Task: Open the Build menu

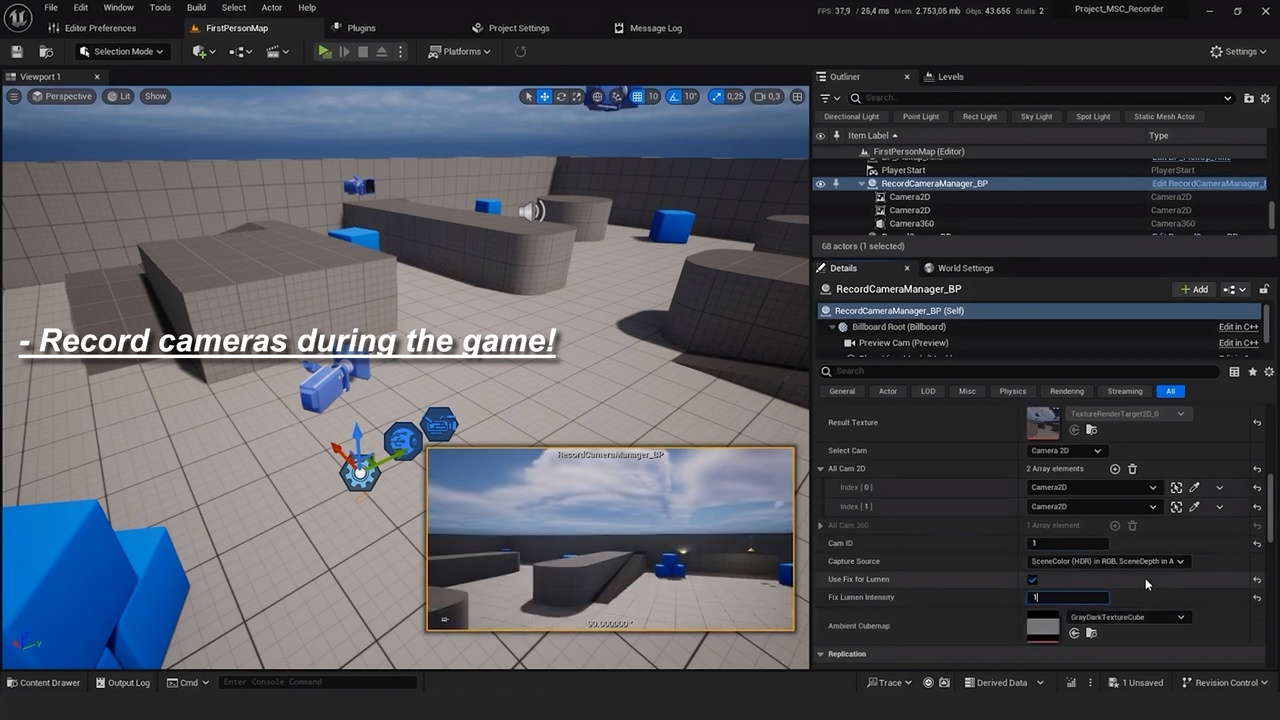Action: 196,8
